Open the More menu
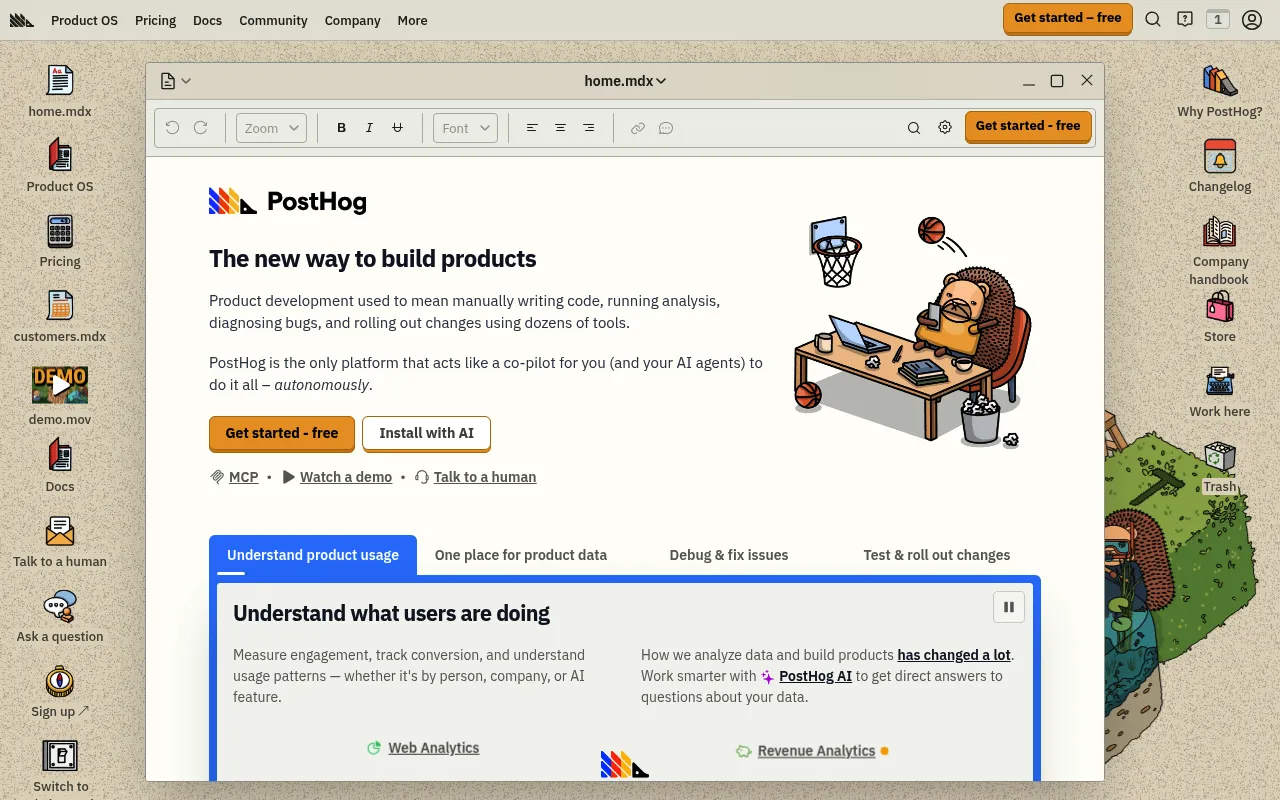Image resolution: width=1280 pixels, height=800 pixels. coord(412,20)
